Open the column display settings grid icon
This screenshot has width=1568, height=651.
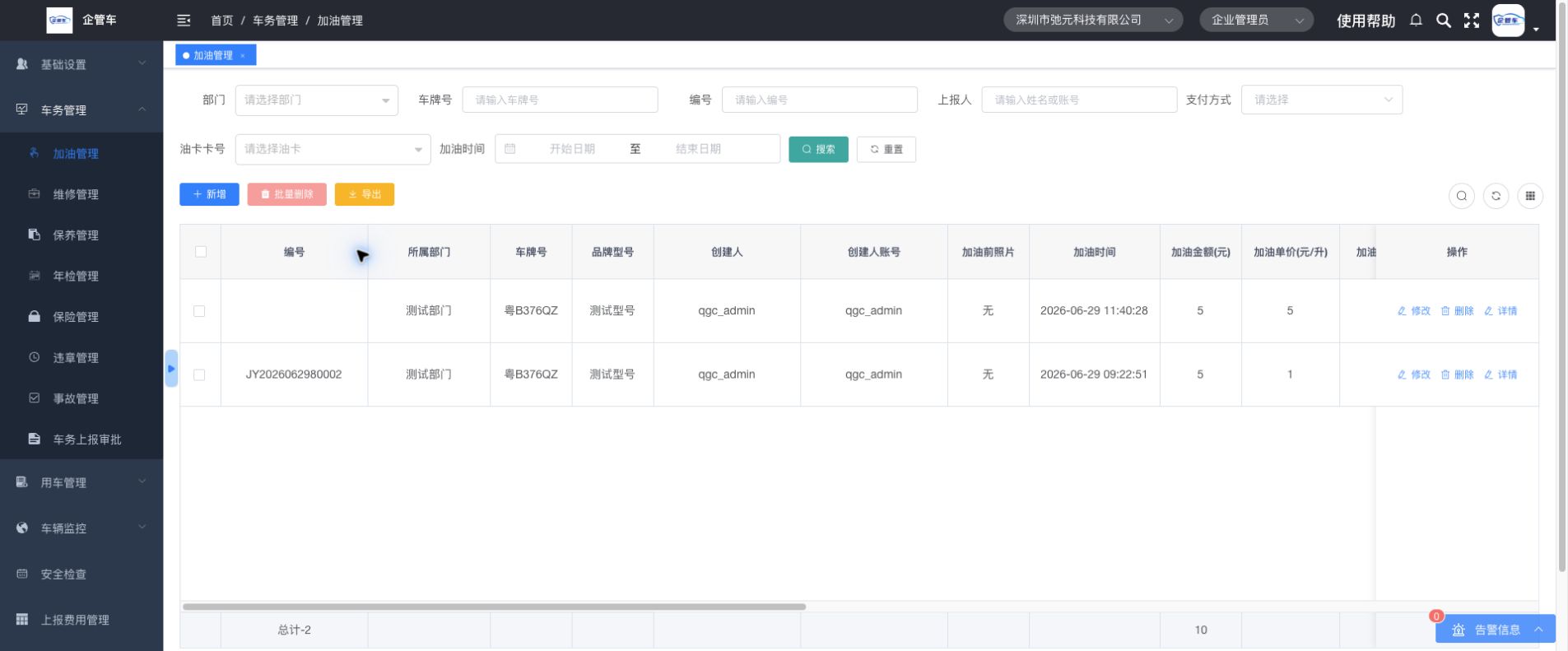[x=1530, y=196]
